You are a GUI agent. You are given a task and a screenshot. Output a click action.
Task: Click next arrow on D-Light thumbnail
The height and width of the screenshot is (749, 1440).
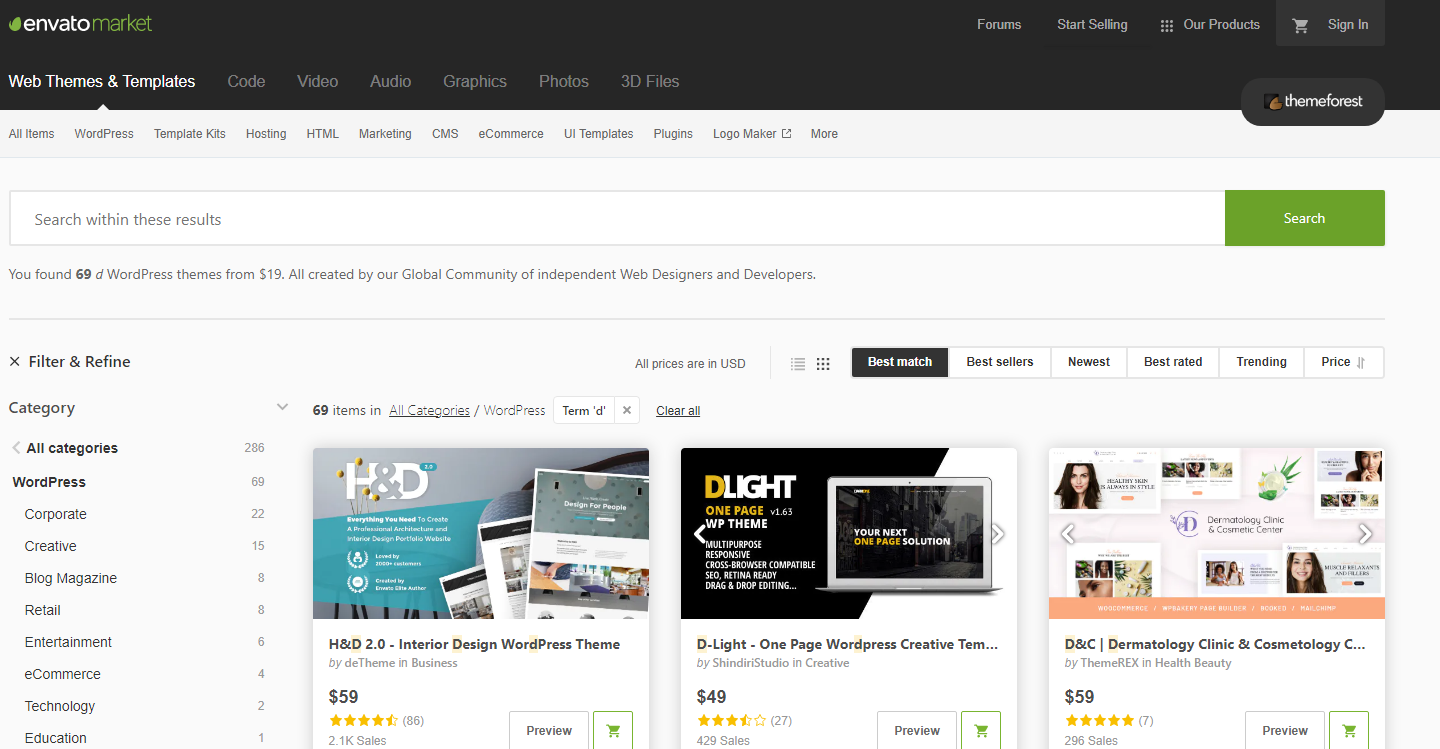996,534
